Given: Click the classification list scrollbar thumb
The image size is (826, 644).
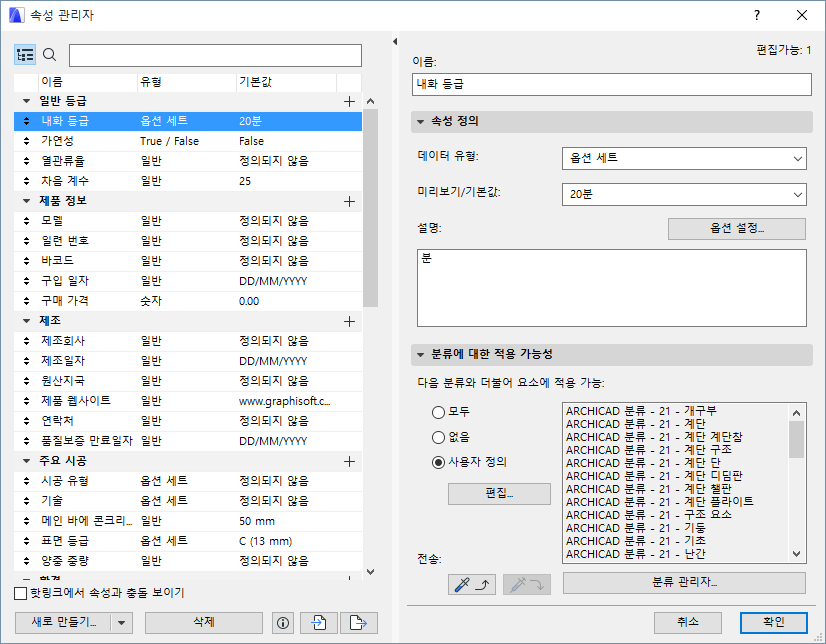Looking at the screenshot, I should (x=796, y=439).
